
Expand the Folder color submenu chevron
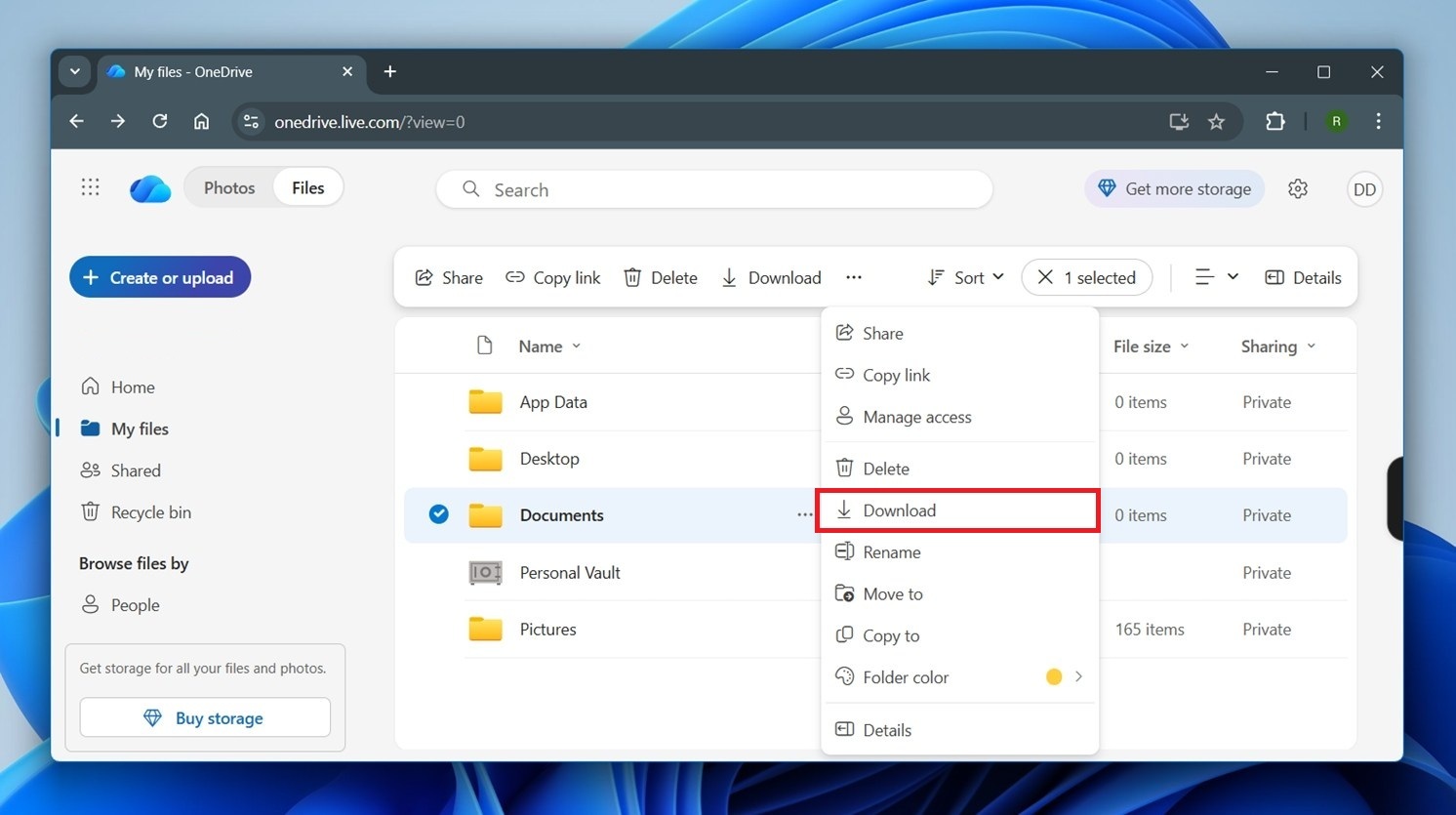pos(1079,676)
